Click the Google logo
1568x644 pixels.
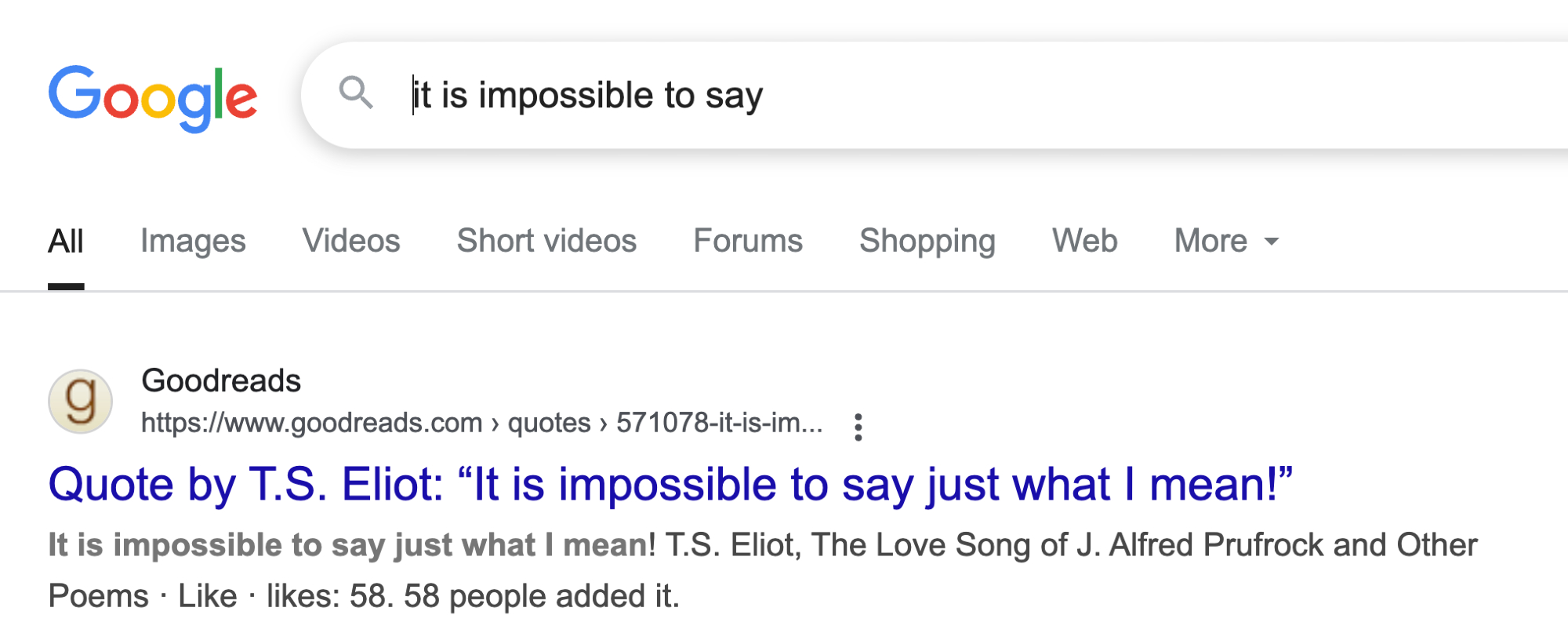(x=153, y=97)
